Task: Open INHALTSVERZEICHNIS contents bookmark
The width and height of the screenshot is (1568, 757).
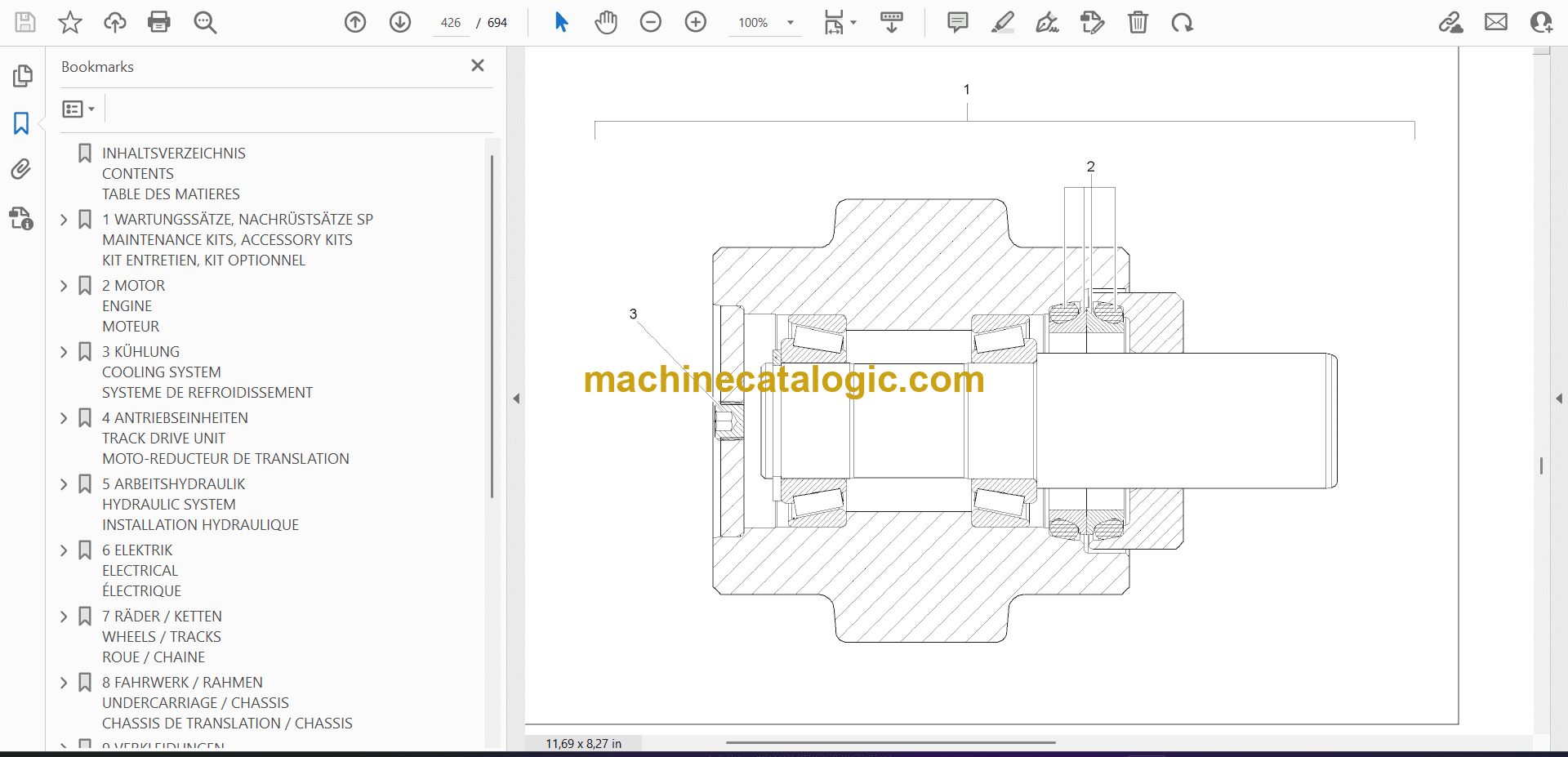Action: click(173, 154)
